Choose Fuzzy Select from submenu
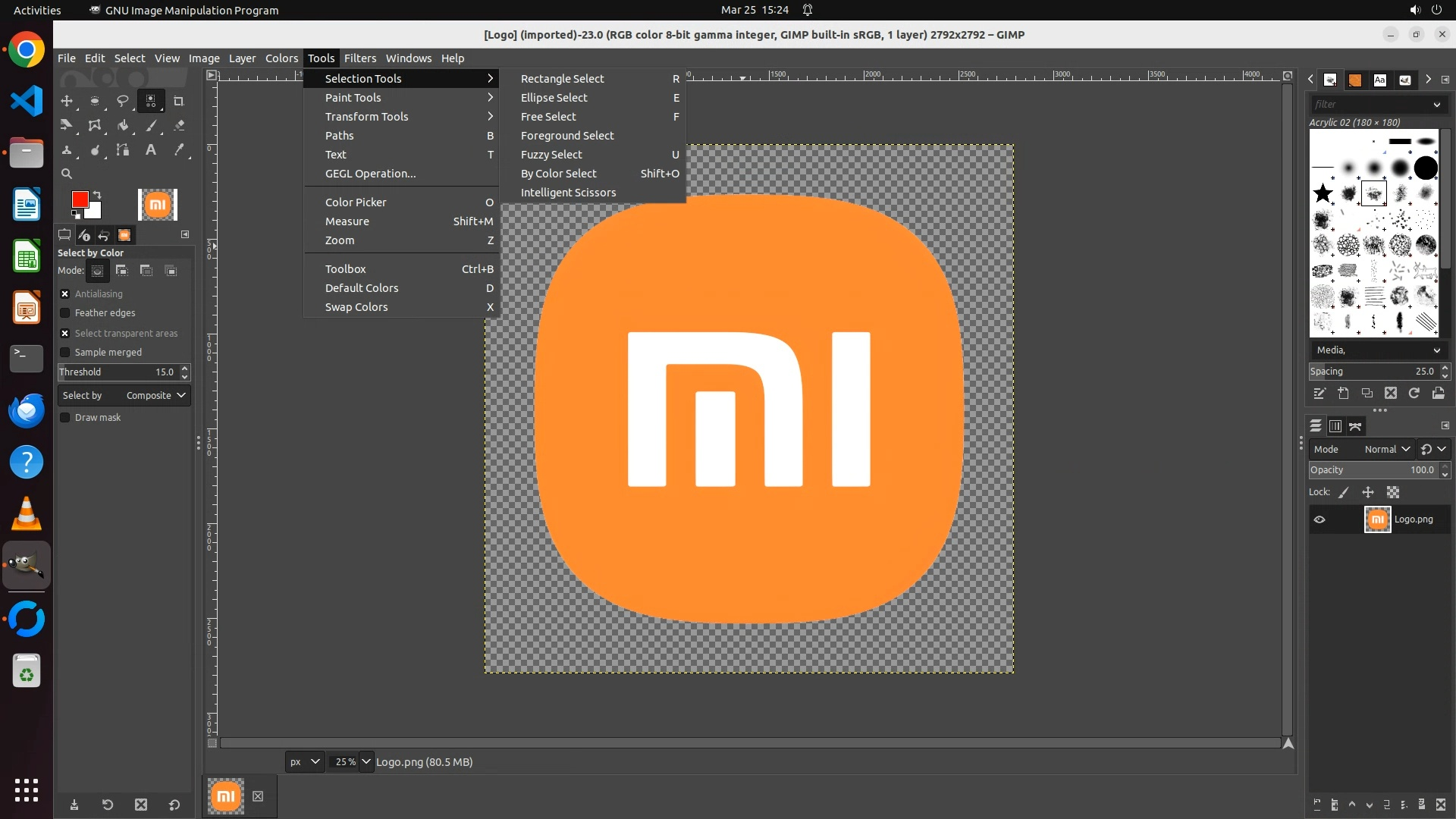 551,155
